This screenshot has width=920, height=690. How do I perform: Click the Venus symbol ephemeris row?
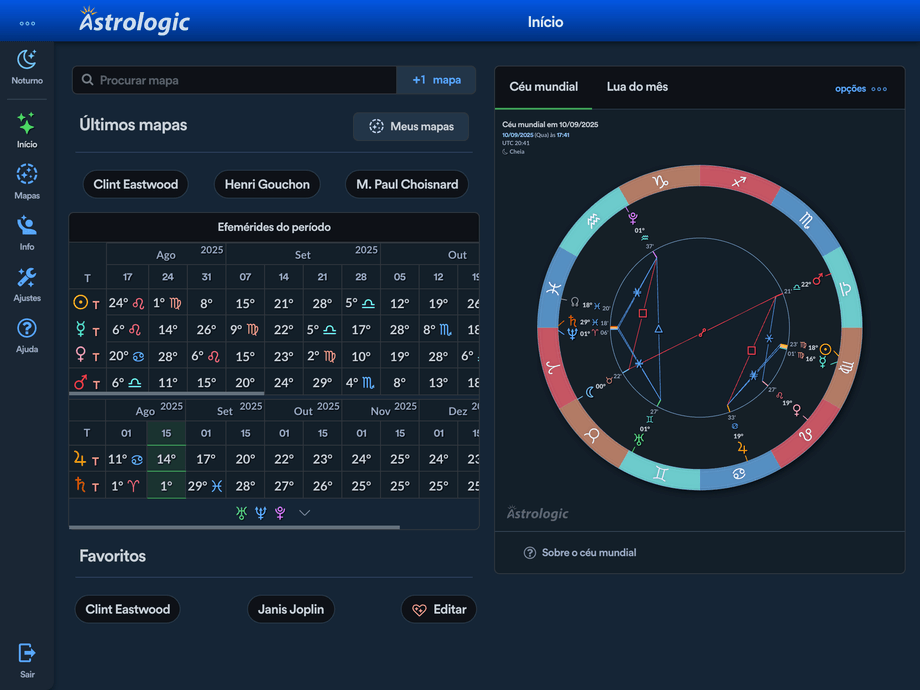pyautogui.click(x=80, y=355)
